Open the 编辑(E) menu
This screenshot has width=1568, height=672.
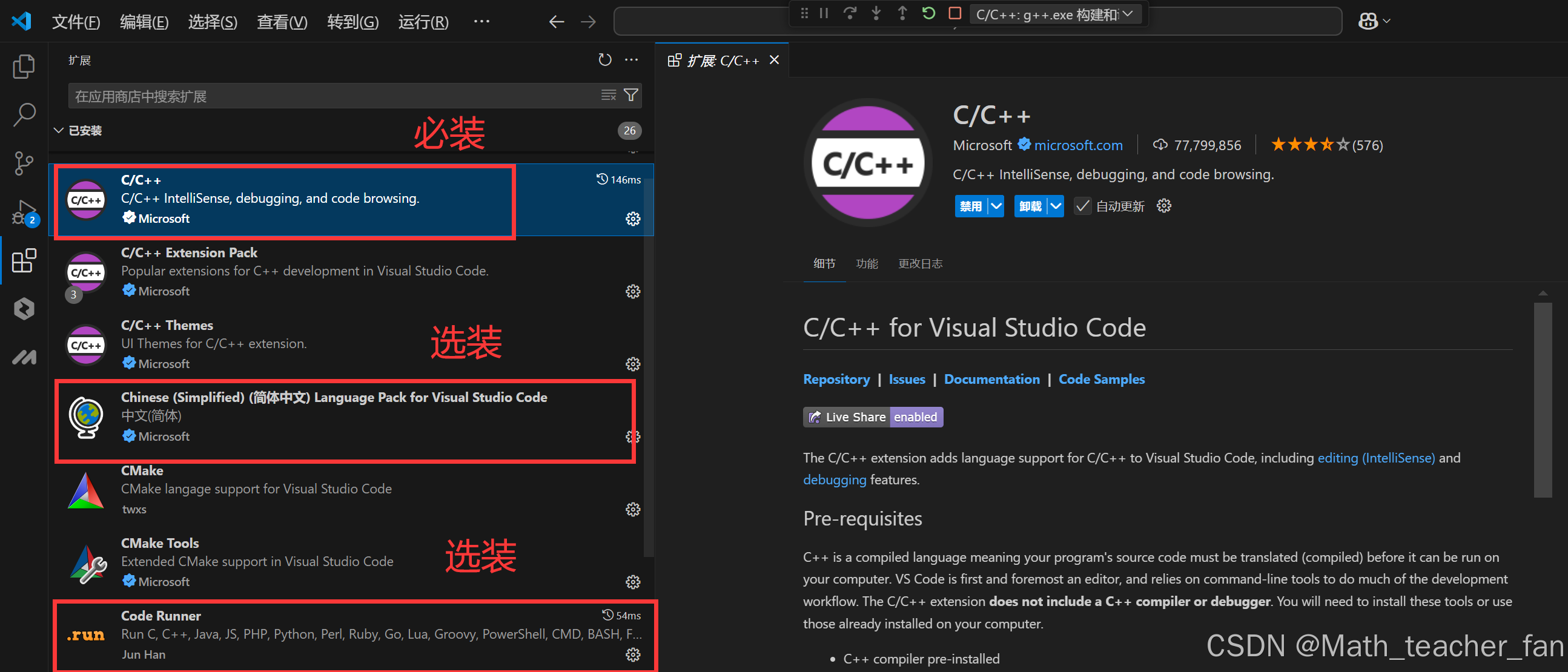click(x=144, y=22)
